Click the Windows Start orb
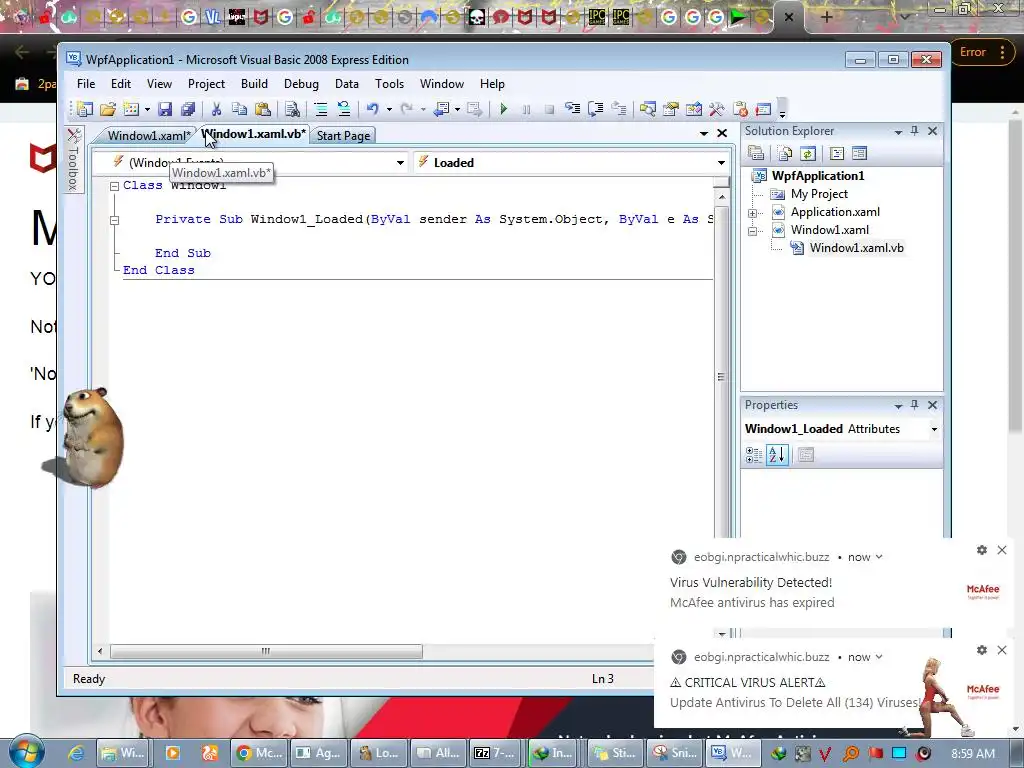 click(x=27, y=752)
